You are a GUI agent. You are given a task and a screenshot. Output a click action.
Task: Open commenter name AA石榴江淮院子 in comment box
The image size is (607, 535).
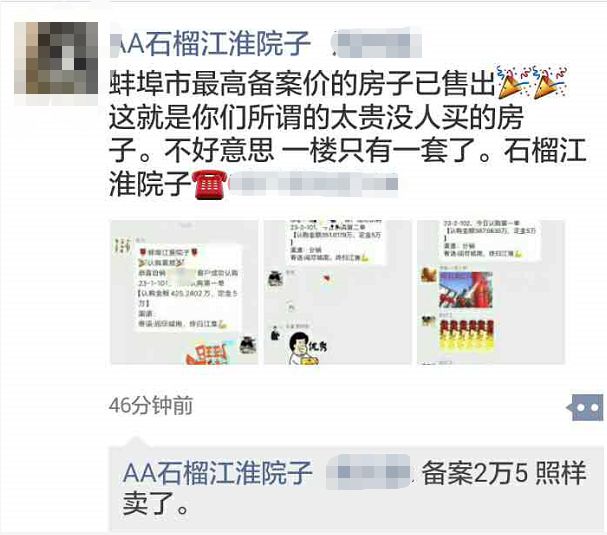(218, 472)
